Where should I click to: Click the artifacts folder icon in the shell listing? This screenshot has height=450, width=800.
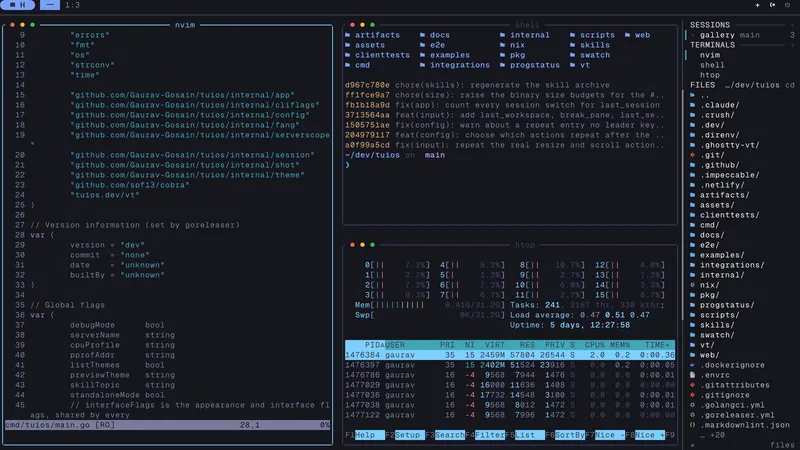(347, 35)
